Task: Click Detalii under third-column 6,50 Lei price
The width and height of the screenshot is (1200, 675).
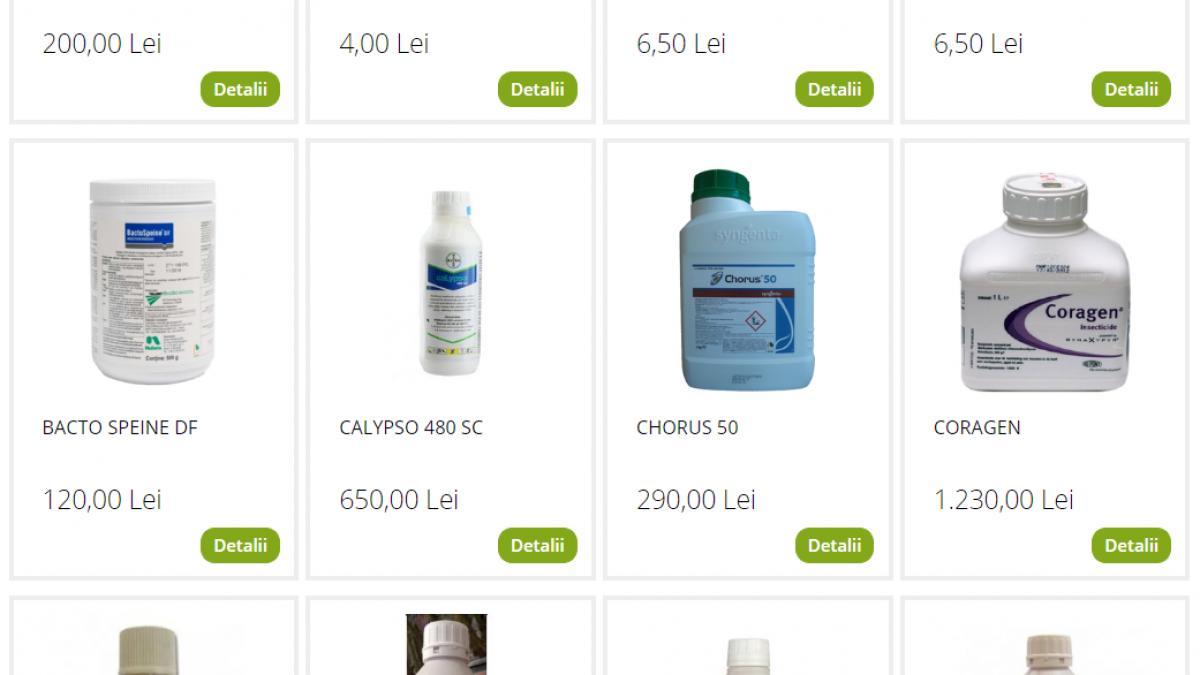Action: point(834,89)
